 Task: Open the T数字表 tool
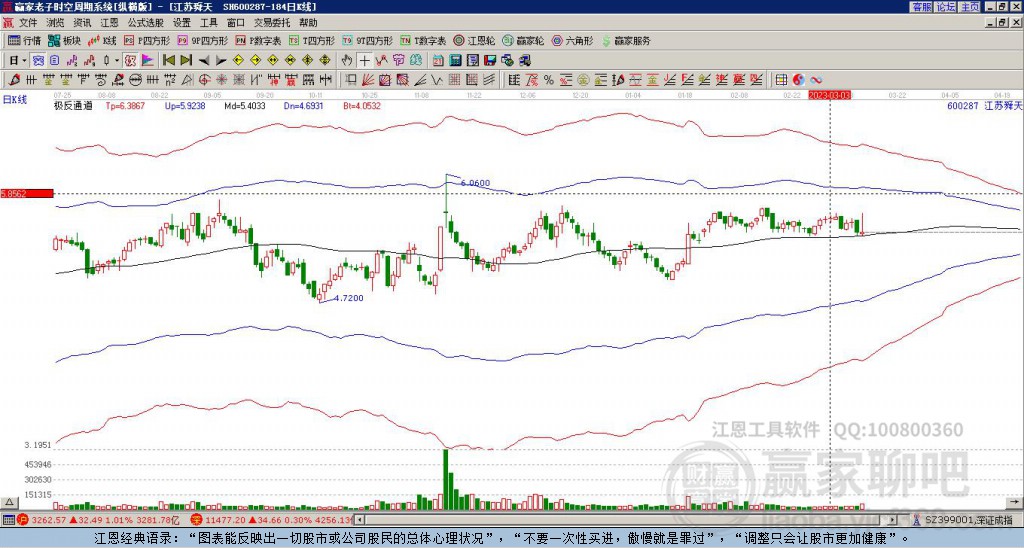(423, 40)
